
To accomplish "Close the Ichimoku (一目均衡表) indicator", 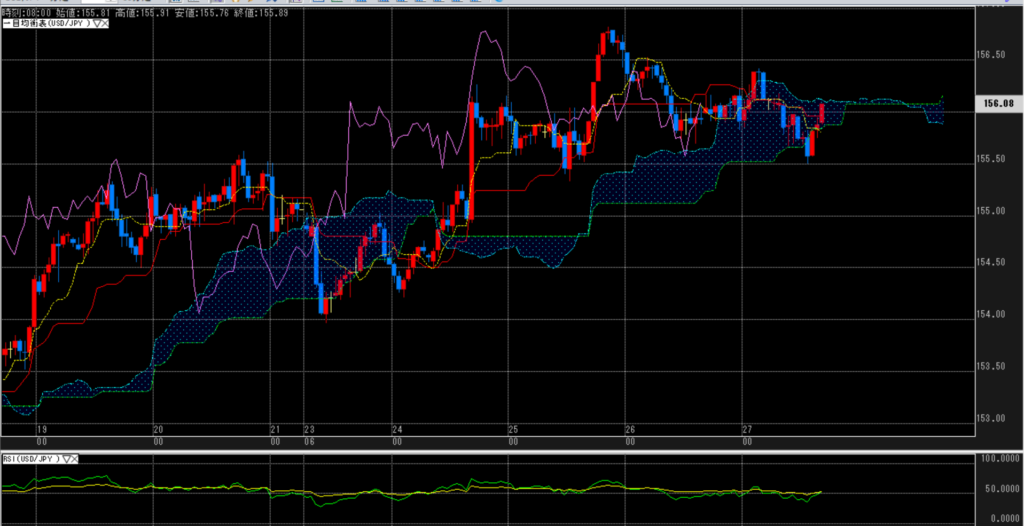I will tap(103, 23).
